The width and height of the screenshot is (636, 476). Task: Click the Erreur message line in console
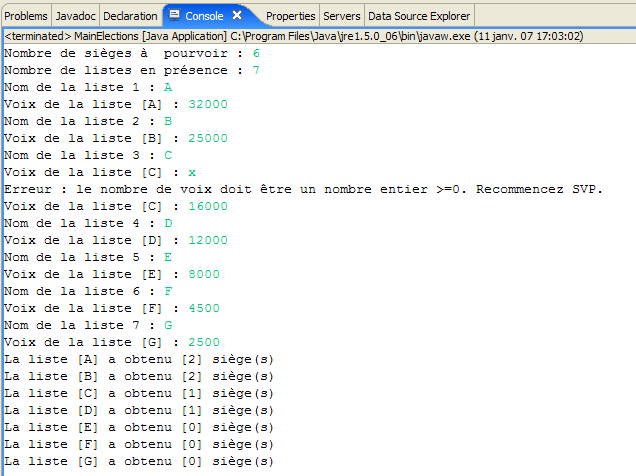pos(303,189)
